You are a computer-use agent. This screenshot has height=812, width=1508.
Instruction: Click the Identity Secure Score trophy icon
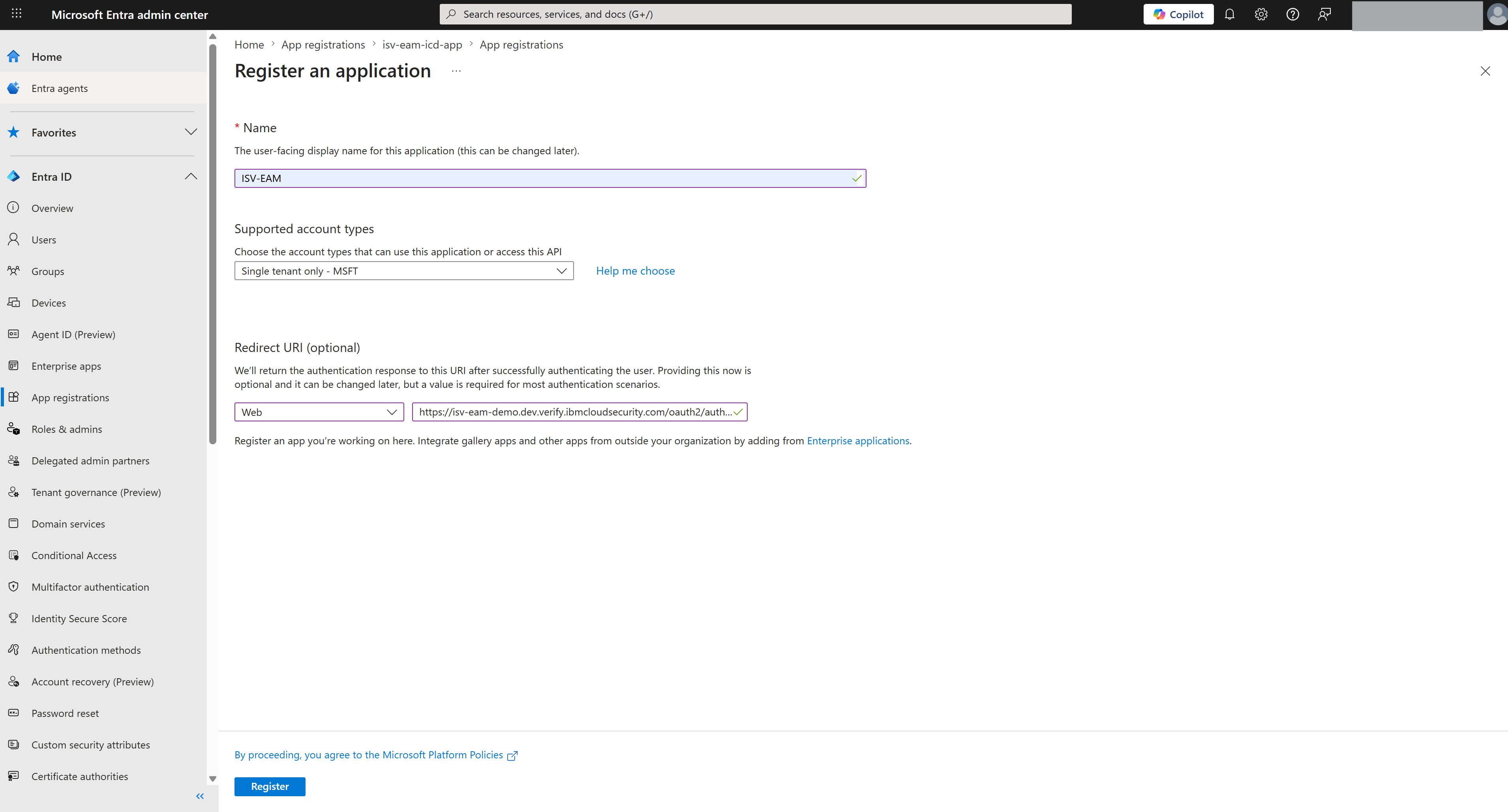[x=13, y=618]
